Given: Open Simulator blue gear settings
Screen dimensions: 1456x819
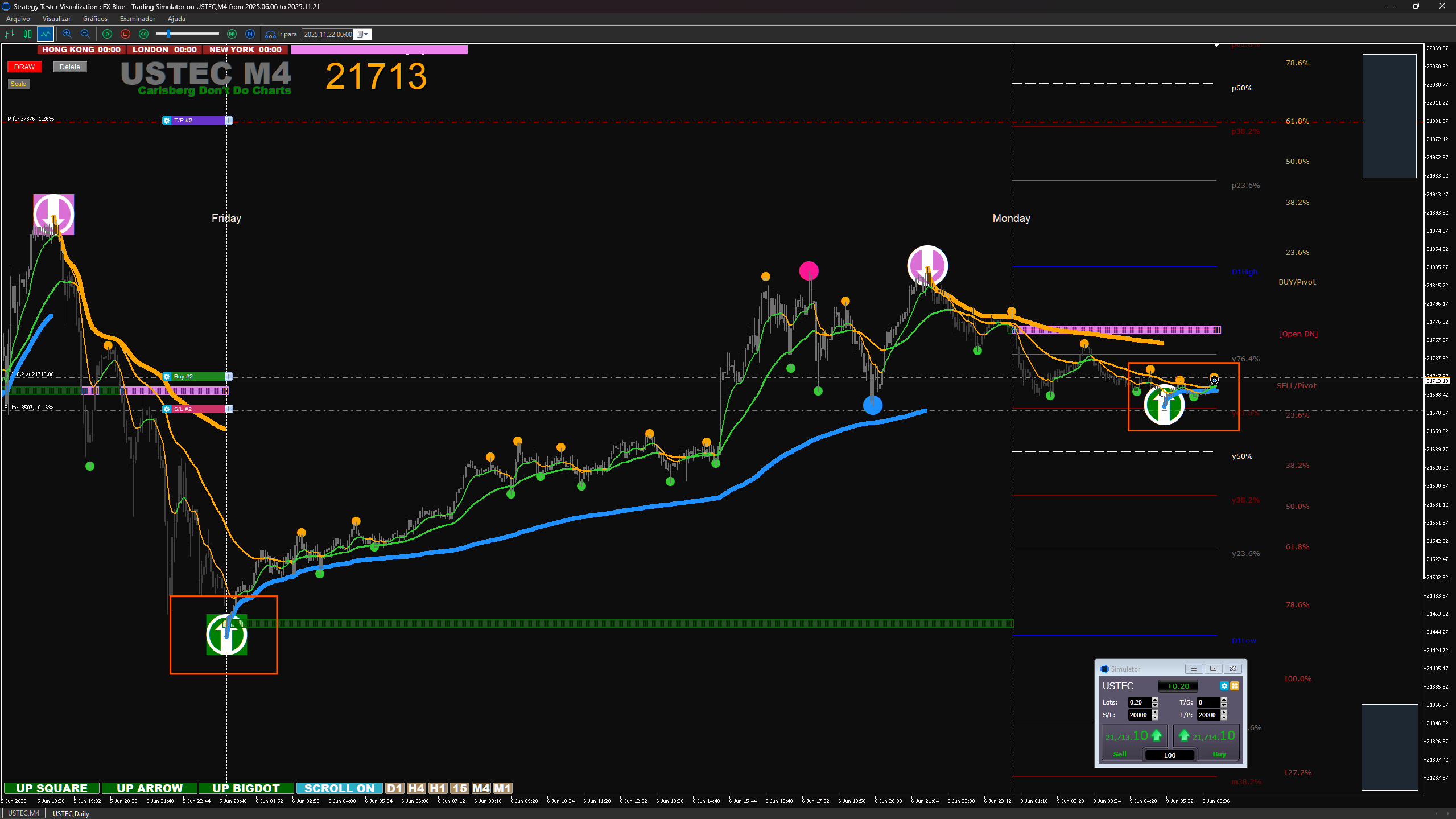Looking at the screenshot, I should click(x=1224, y=686).
